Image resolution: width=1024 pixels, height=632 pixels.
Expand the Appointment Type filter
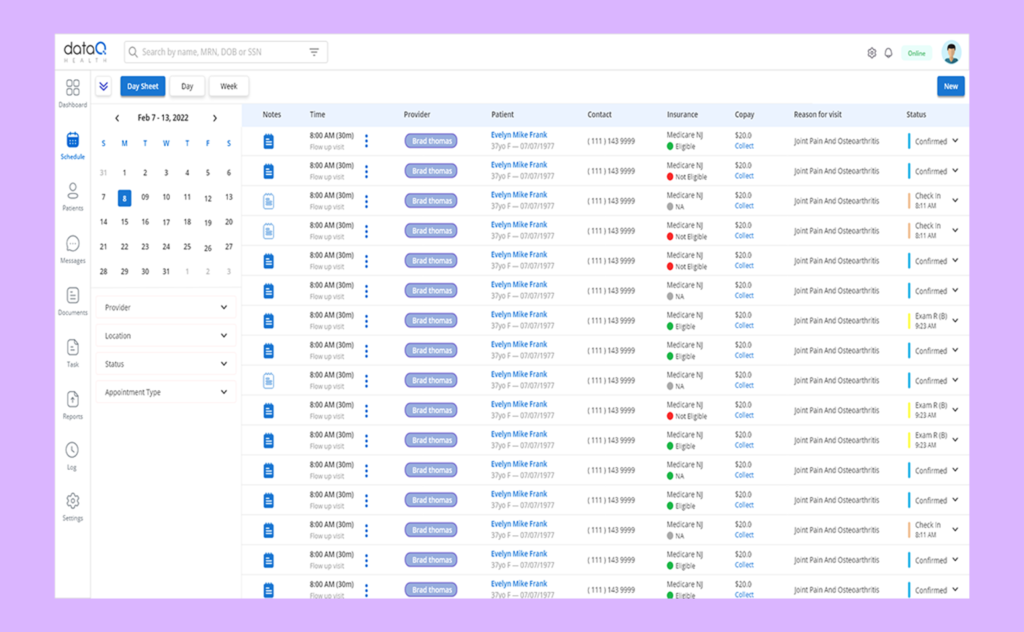(x=165, y=392)
